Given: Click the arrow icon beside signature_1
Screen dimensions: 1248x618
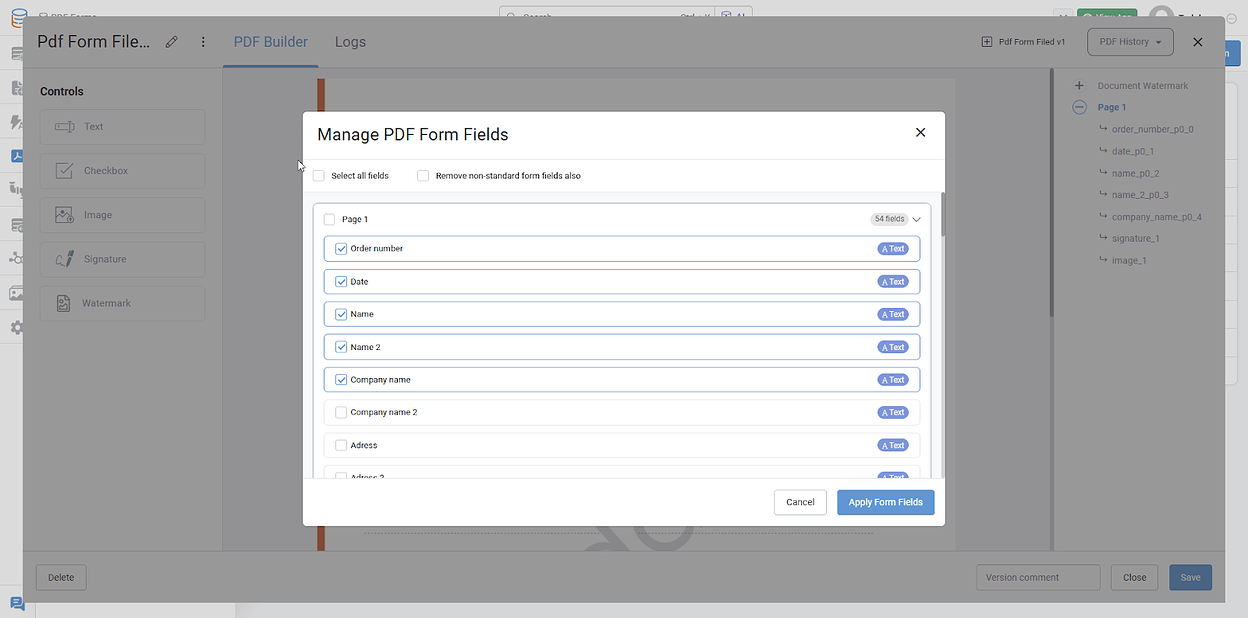Looking at the screenshot, I should [1103, 238].
